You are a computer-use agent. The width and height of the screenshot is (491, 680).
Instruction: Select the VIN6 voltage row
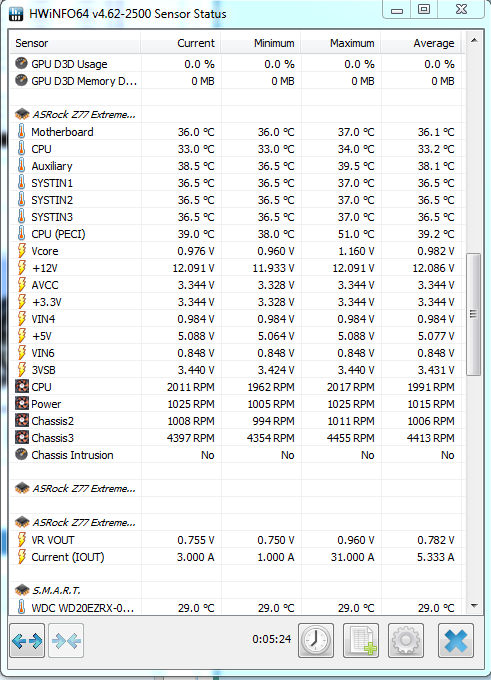tap(237, 353)
